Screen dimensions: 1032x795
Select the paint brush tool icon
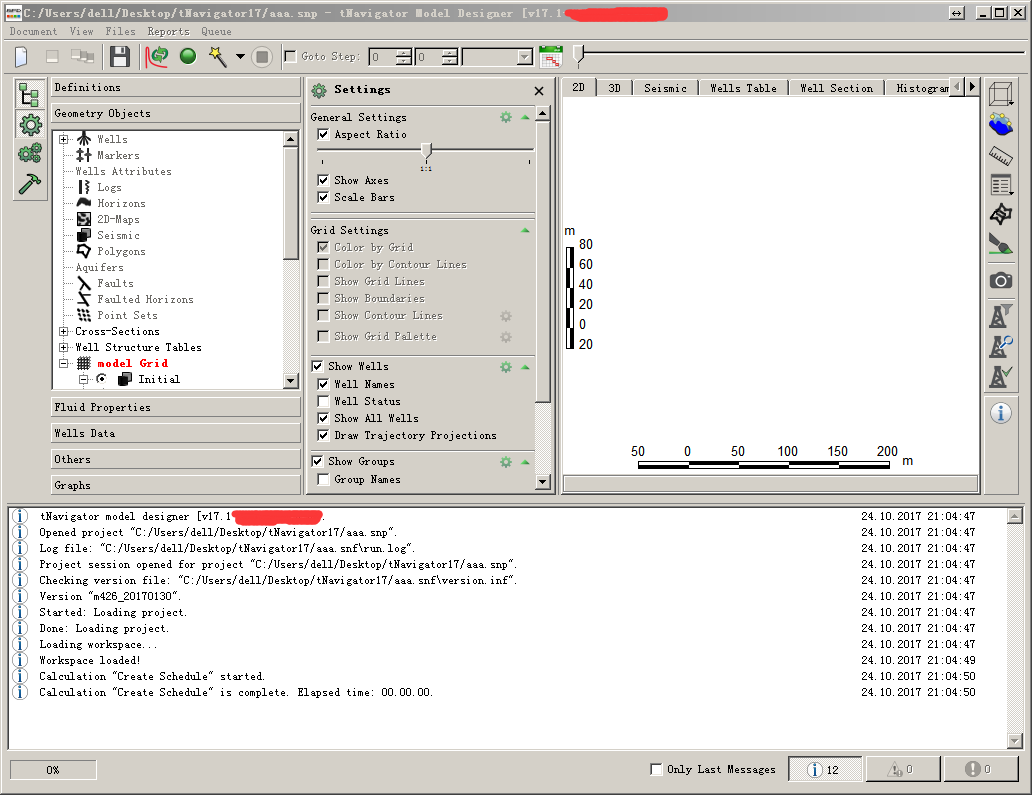(x=1000, y=244)
